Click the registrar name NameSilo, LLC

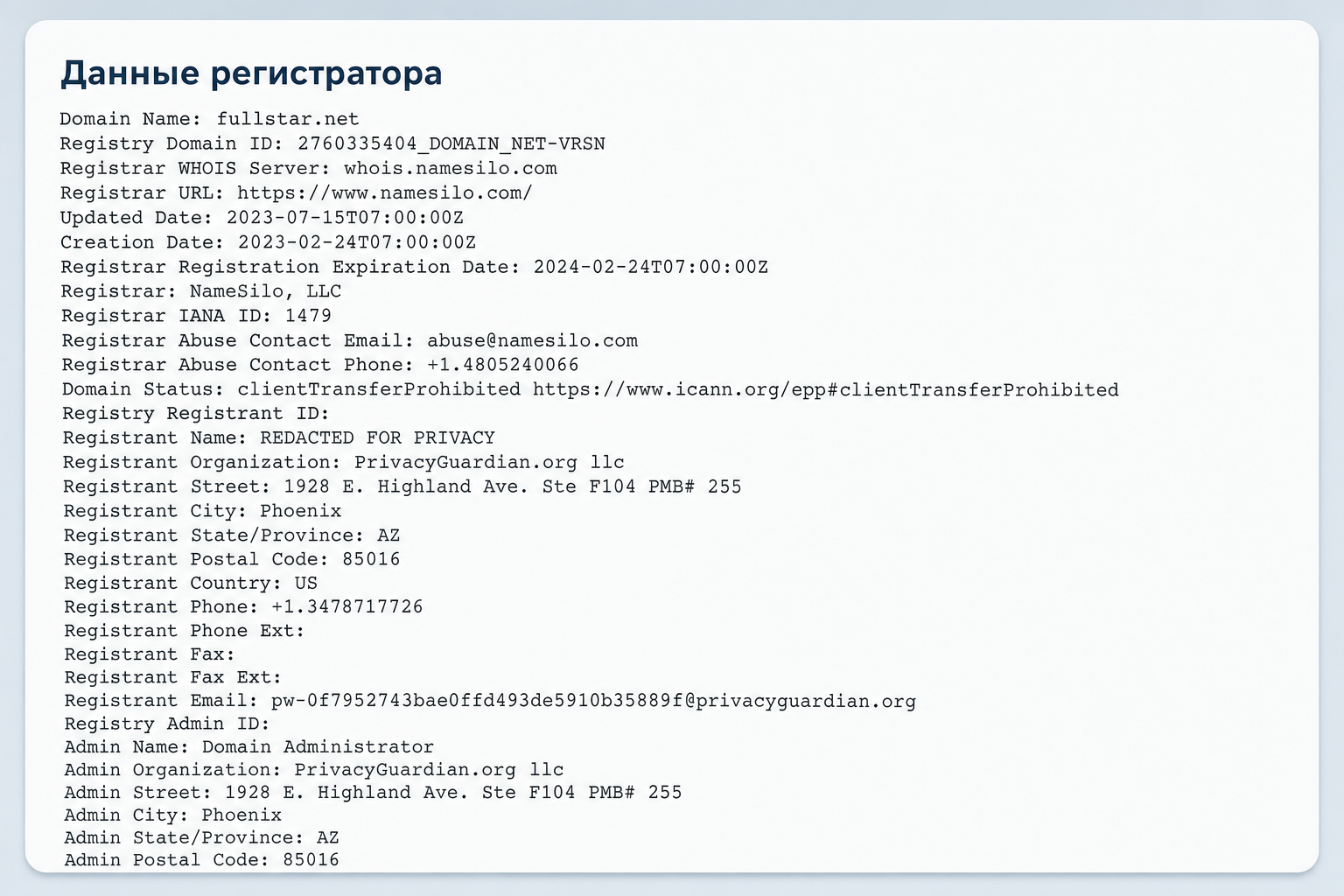point(266,290)
